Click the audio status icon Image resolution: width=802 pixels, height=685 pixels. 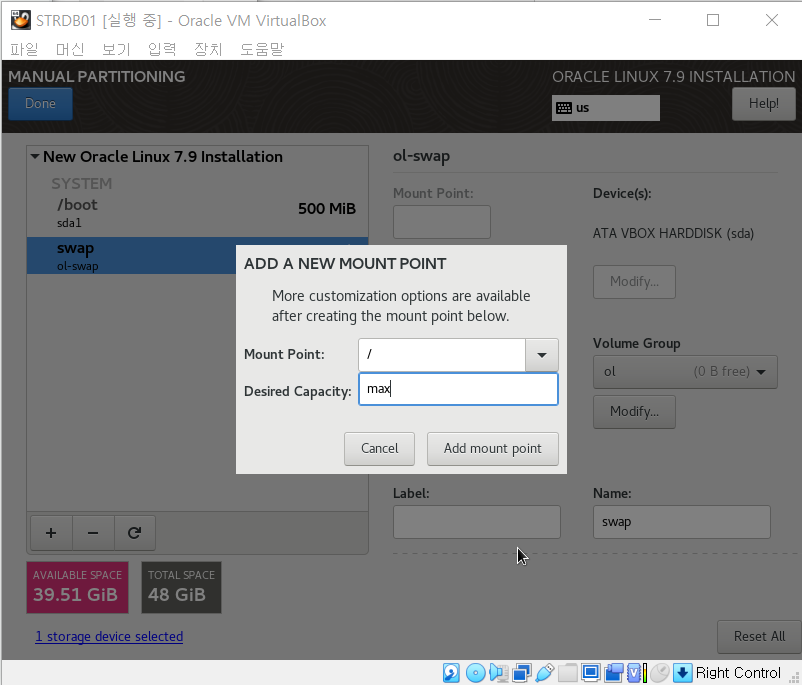click(x=499, y=673)
